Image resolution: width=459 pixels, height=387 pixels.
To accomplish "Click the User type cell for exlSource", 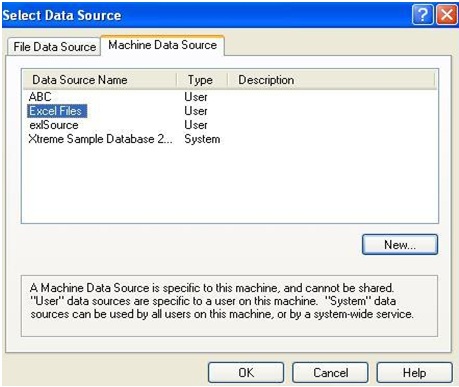I will (196, 125).
